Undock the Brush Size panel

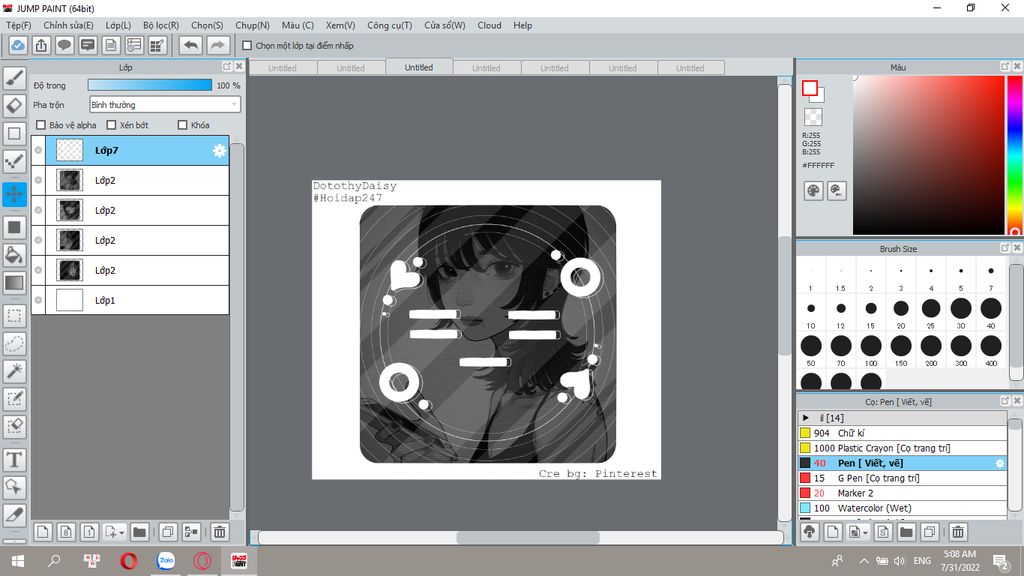(x=1005, y=248)
